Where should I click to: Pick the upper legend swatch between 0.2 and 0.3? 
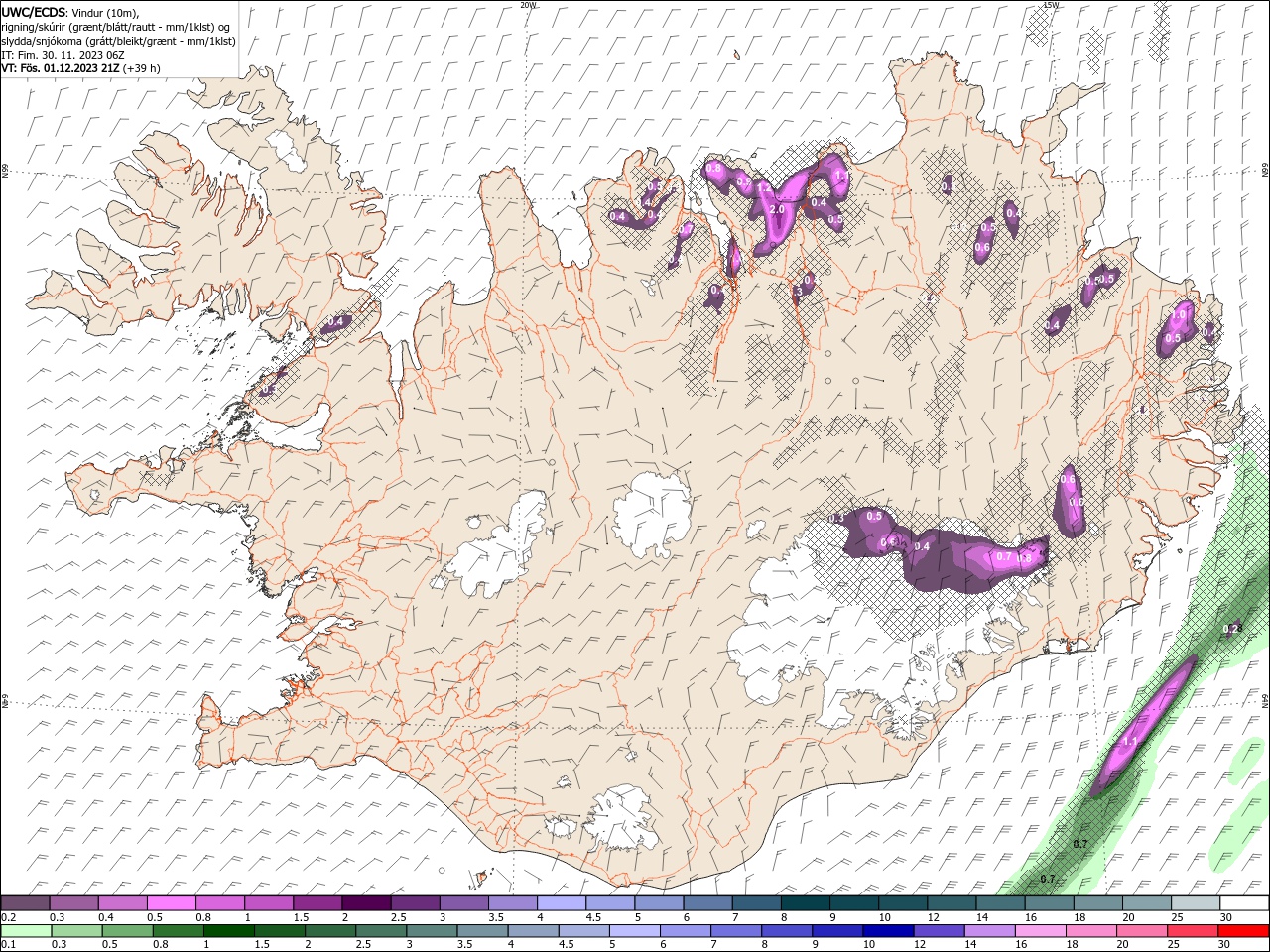tap(25, 903)
